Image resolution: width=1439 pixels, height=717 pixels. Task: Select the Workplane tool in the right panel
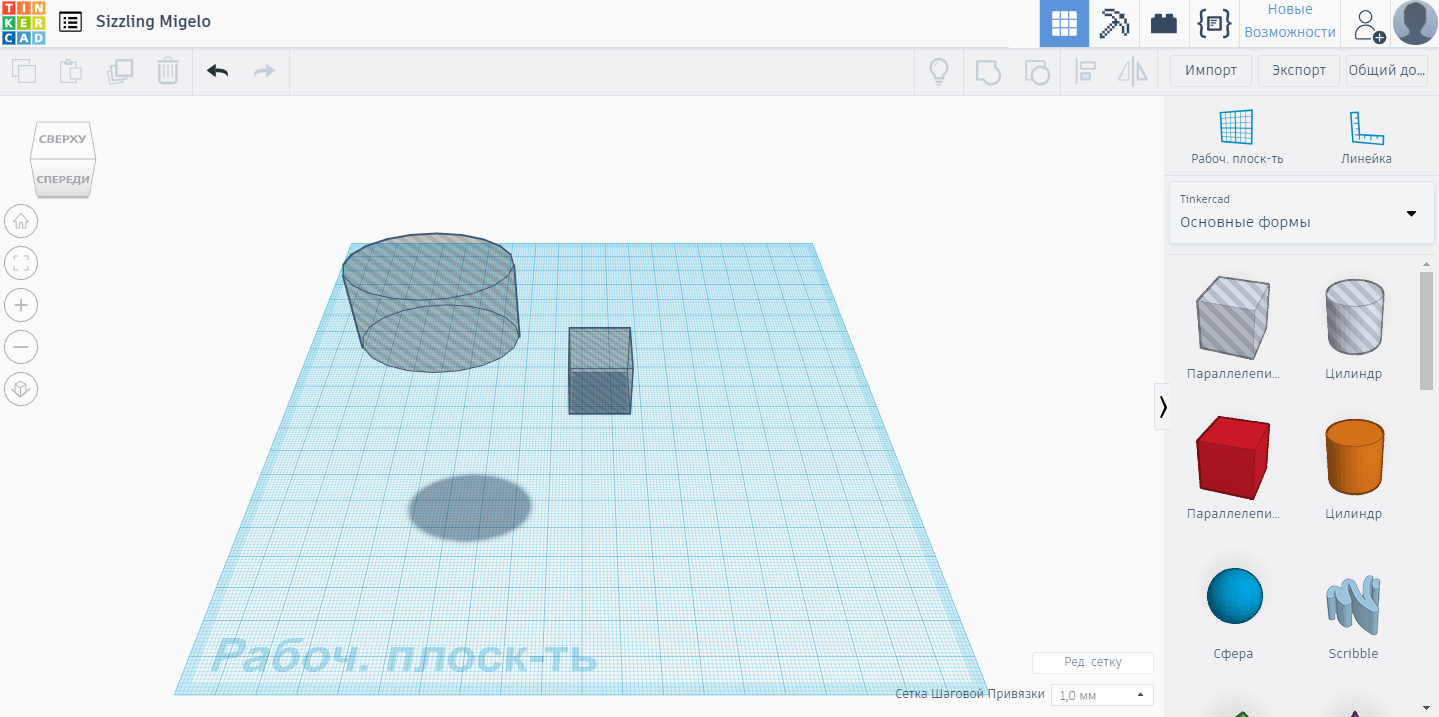tap(1237, 135)
